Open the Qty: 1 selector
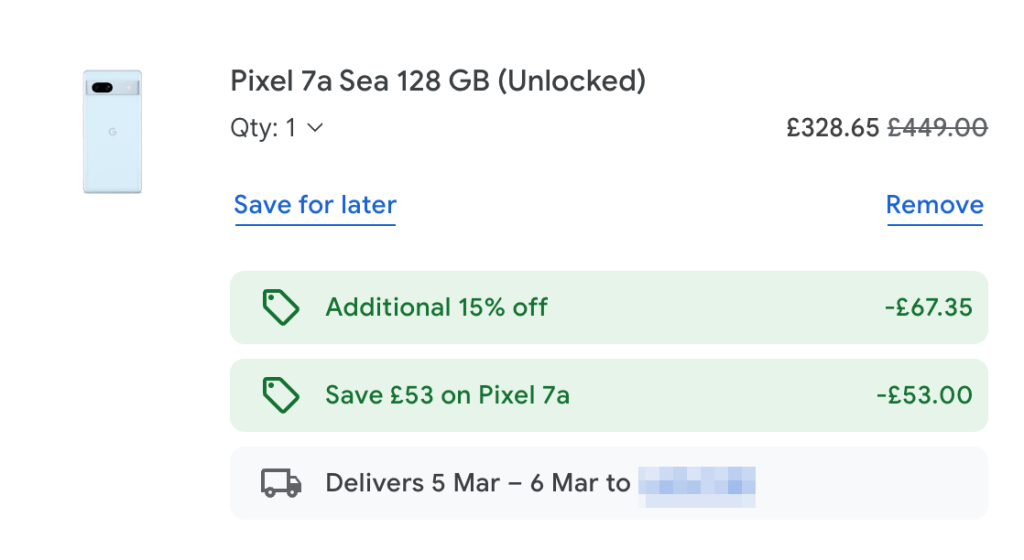The width and height of the screenshot is (1024, 560). click(277, 128)
